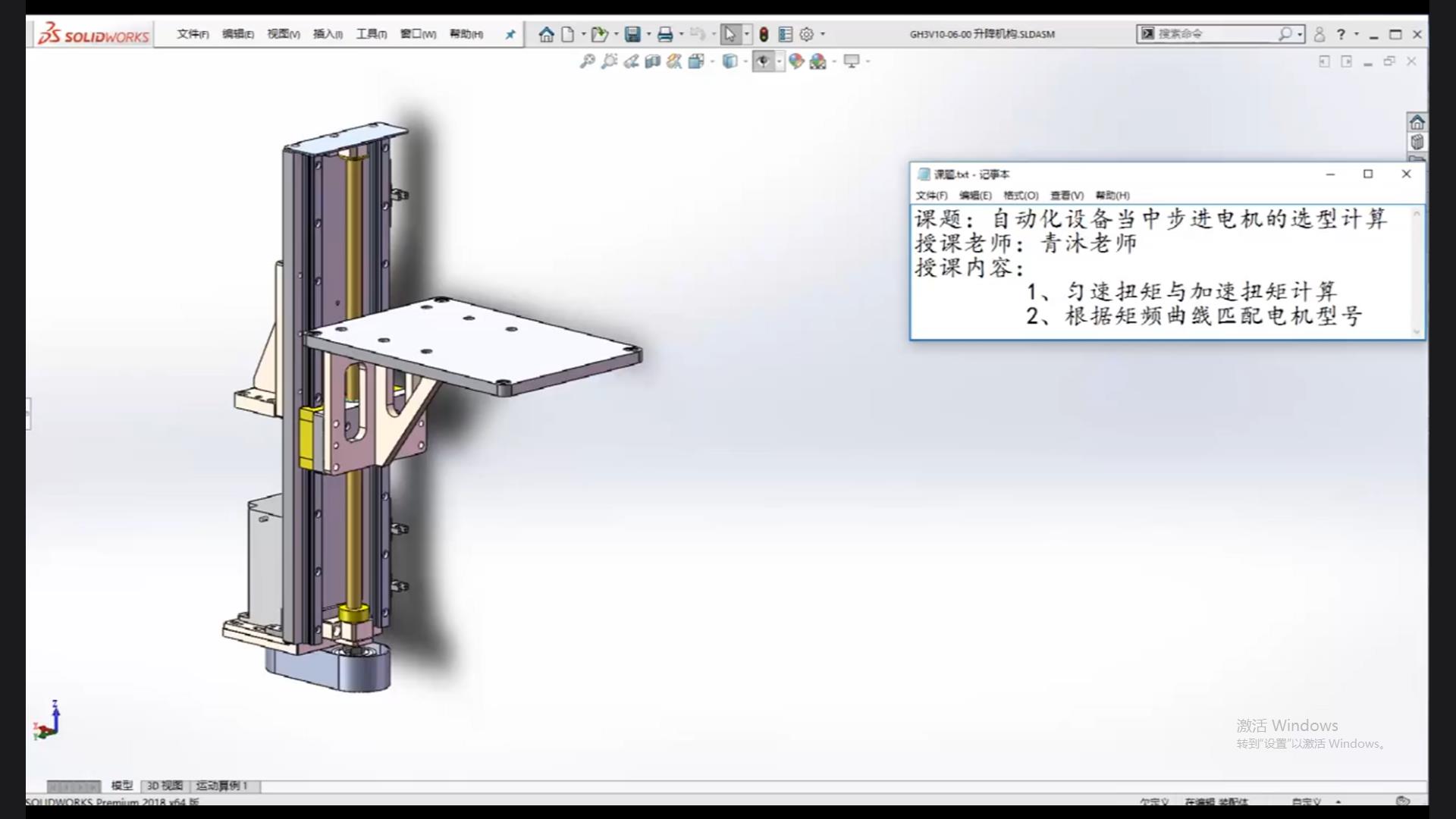The width and height of the screenshot is (1456, 819).
Task: Open the 窗口(W) menu in SolidWorks
Action: pos(418,34)
